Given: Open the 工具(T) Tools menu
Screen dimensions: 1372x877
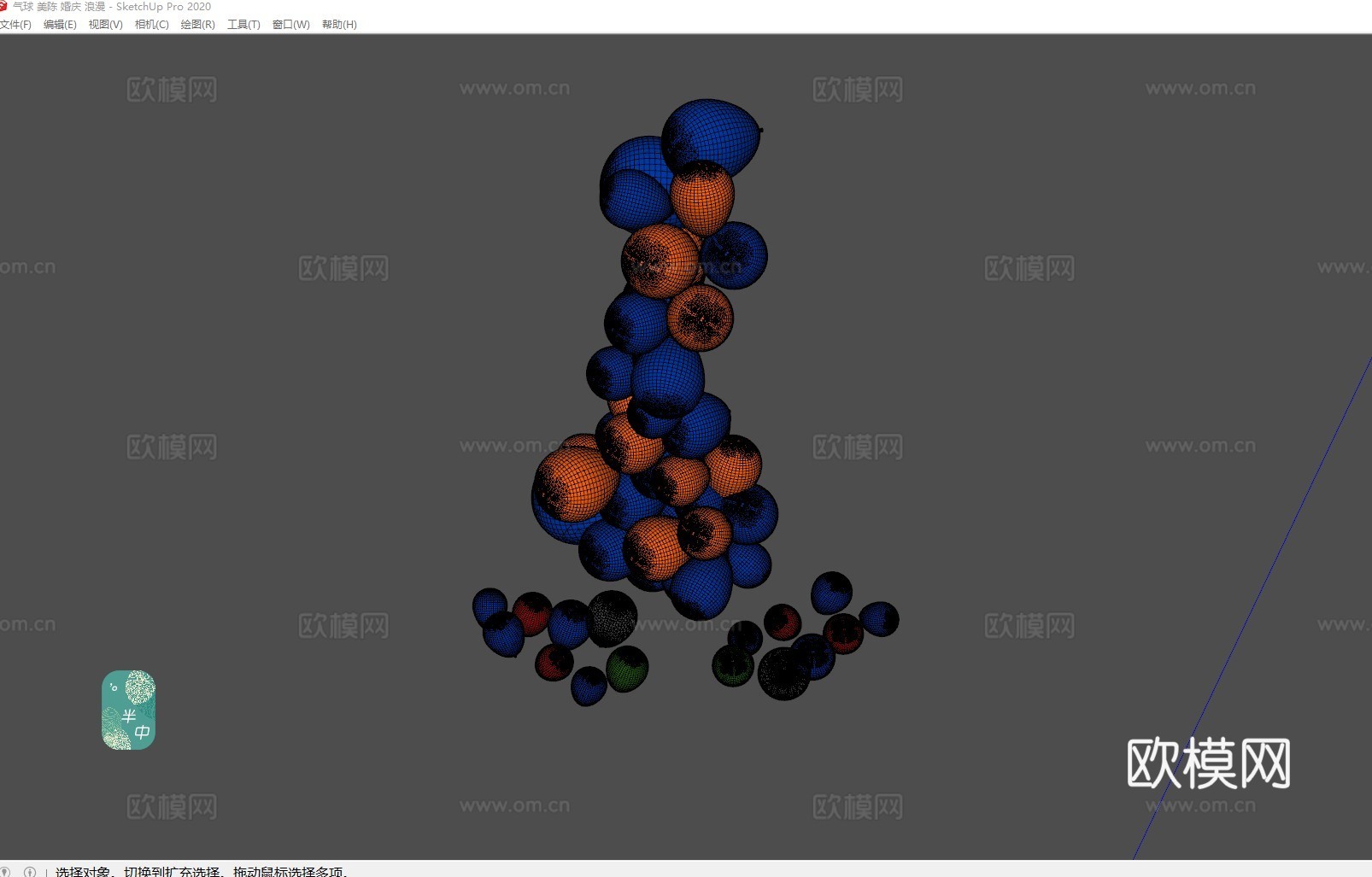Looking at the screenshot, I should [243, 25].
